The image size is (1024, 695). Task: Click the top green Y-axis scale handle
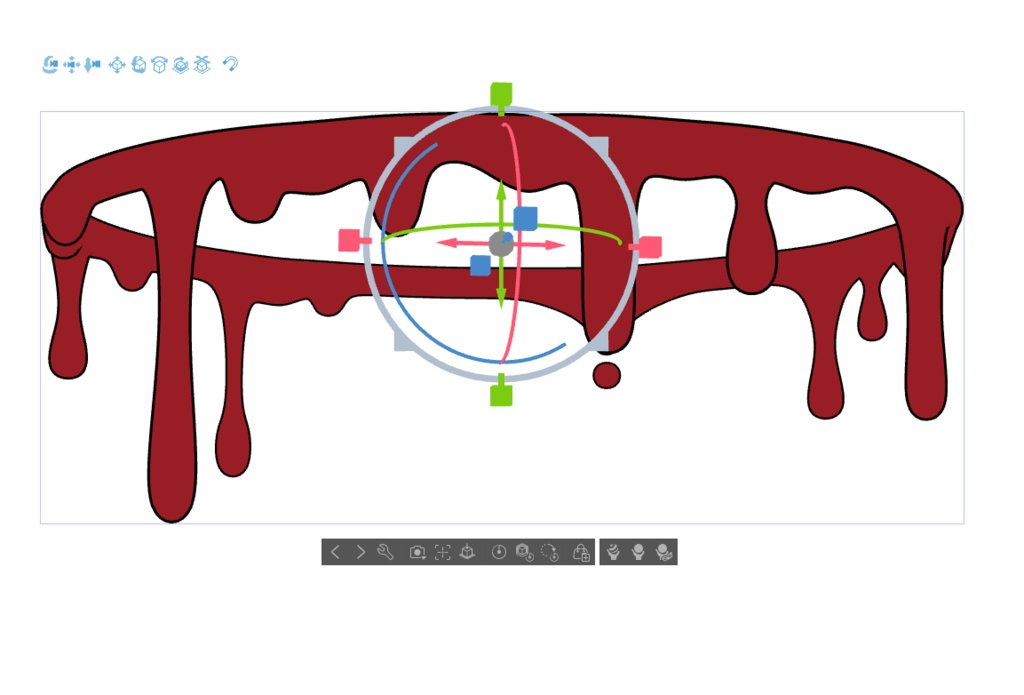click(501, 94)
